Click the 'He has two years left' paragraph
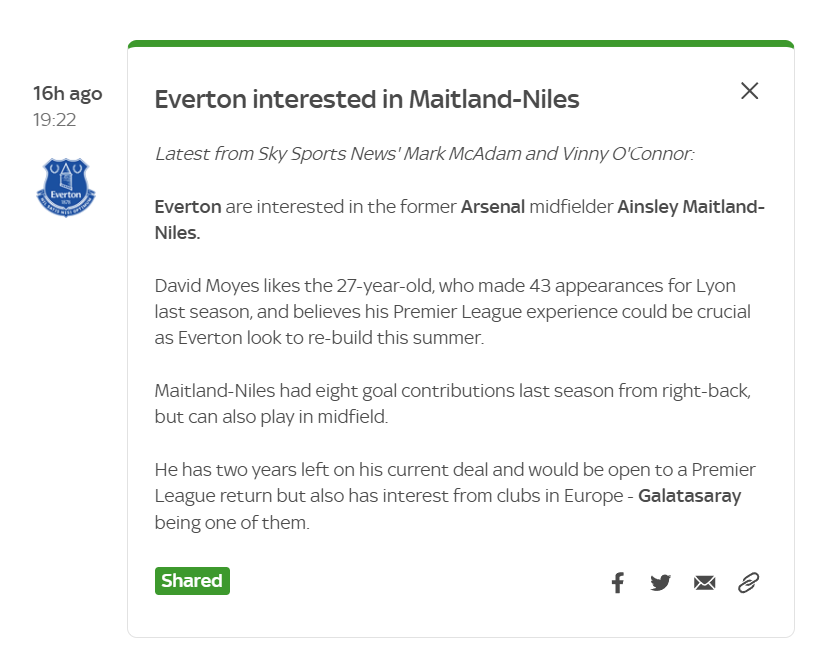This screenshot has height=664, width=821. pos(455,496)
